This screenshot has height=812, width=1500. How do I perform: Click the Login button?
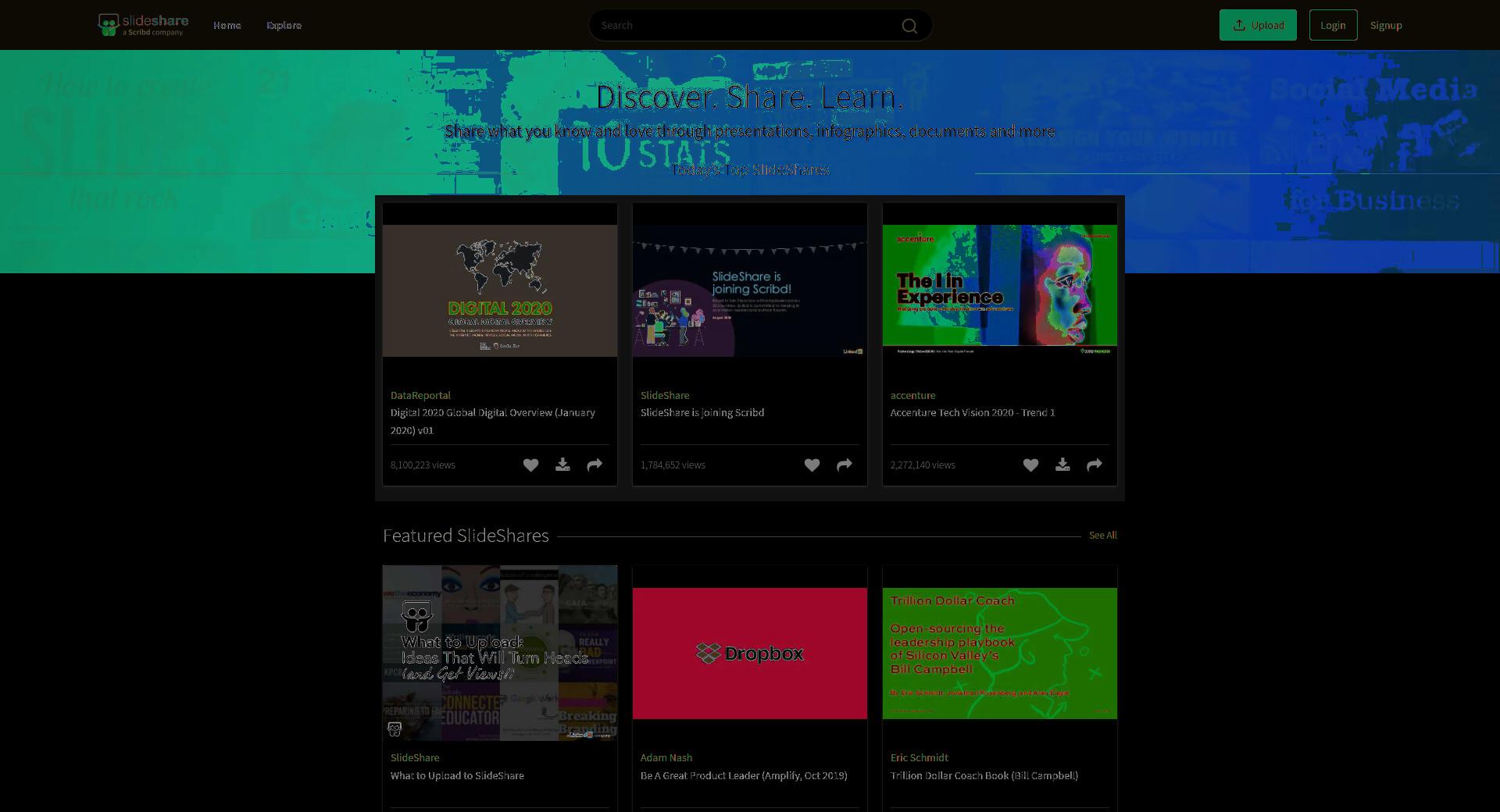pos(1333,25)
